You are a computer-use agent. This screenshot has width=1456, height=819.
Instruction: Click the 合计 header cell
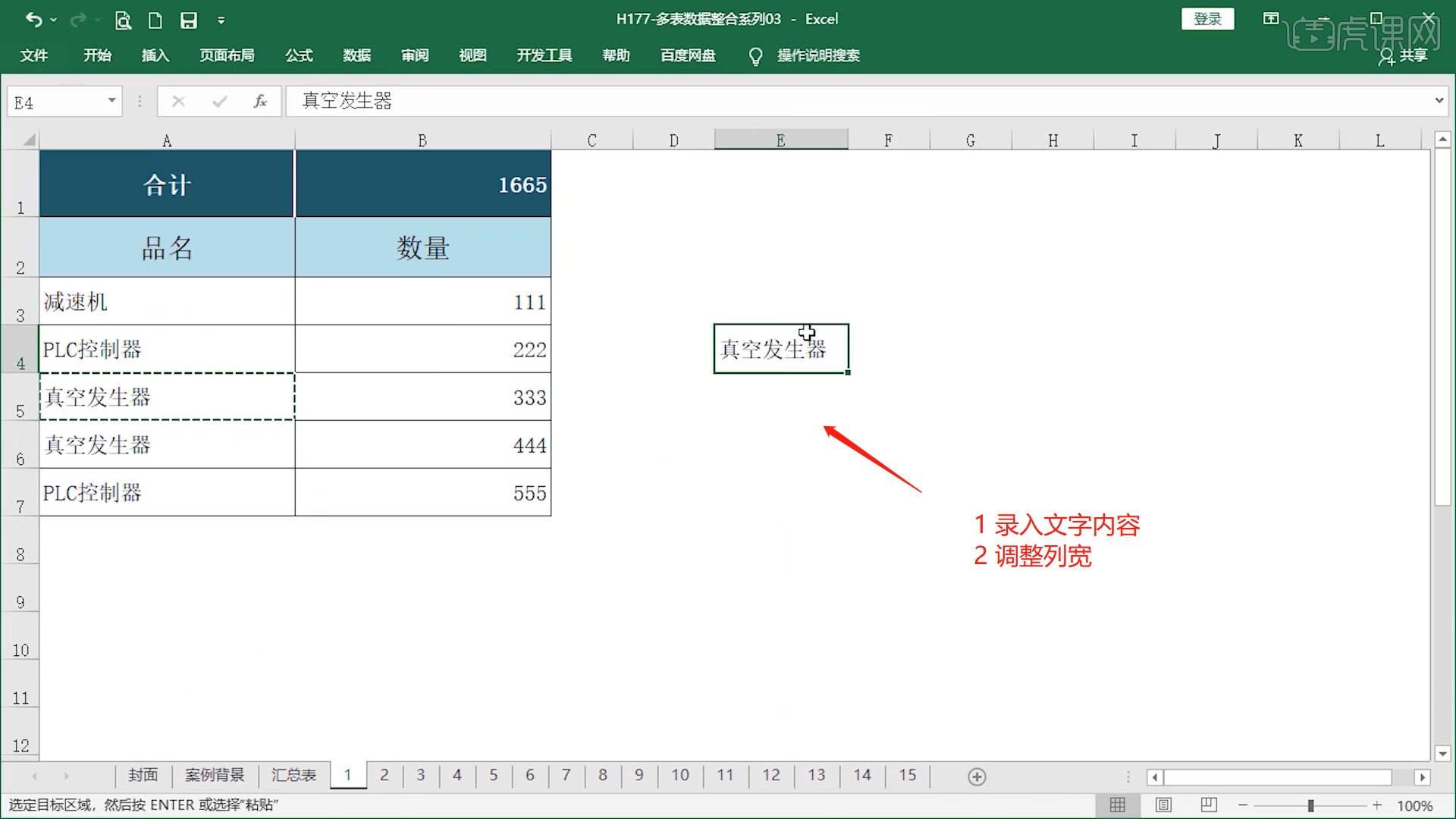tap(167, 184)
